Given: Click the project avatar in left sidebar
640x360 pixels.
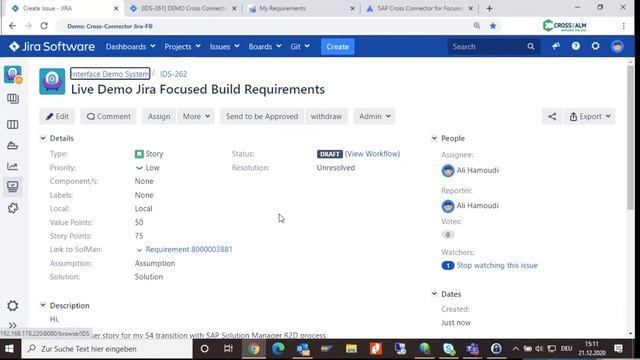Looking at the screenshot, I should click(13, 75).
